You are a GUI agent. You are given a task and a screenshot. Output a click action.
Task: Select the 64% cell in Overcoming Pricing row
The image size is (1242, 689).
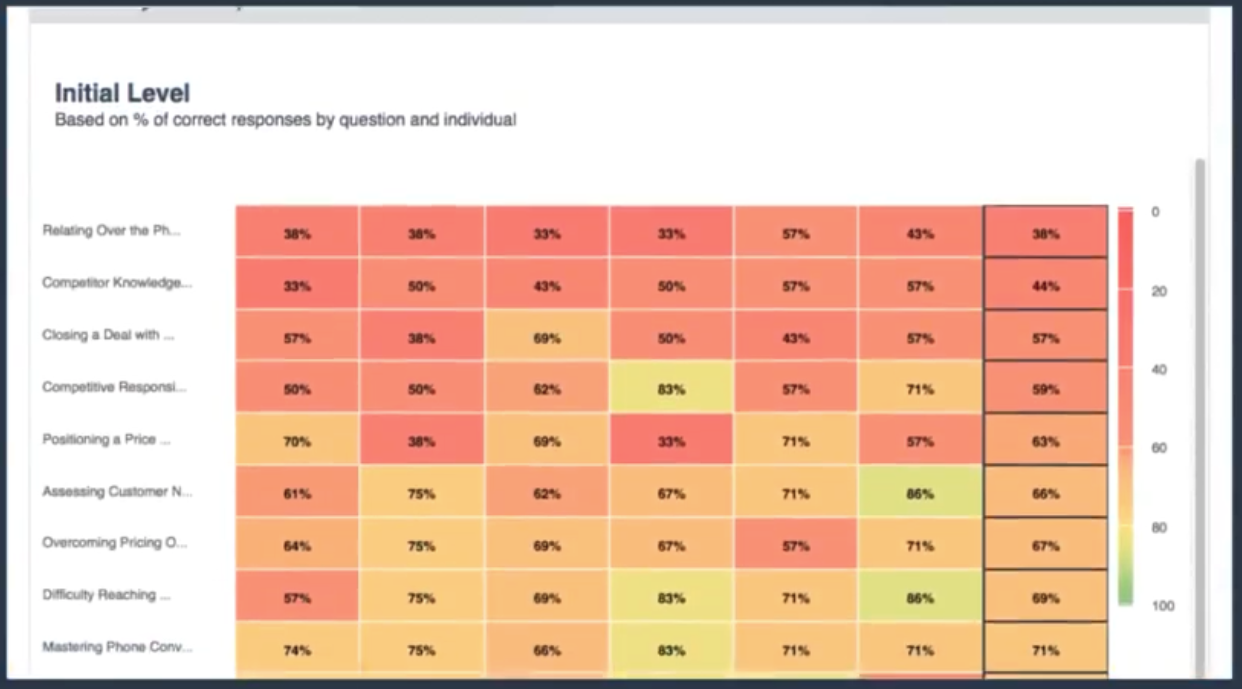(297, 546)
